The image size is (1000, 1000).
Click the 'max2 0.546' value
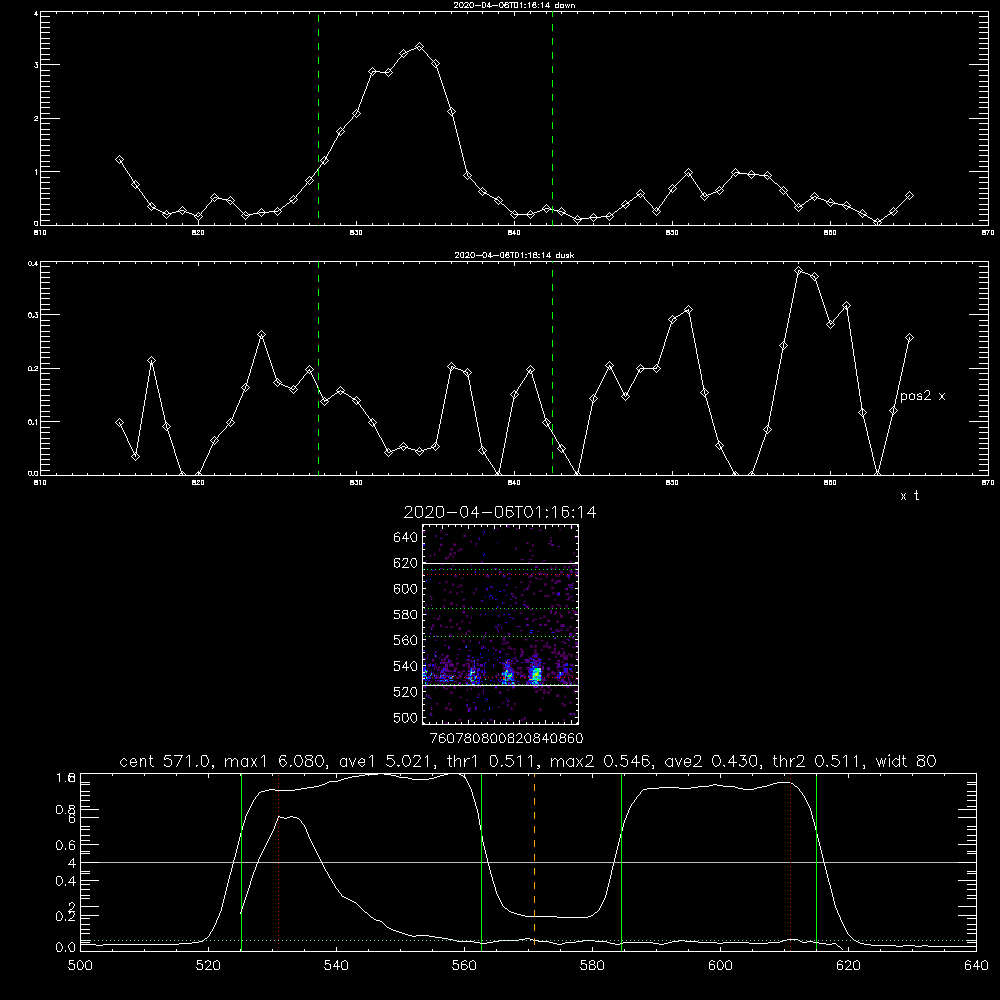click(601, 761)
